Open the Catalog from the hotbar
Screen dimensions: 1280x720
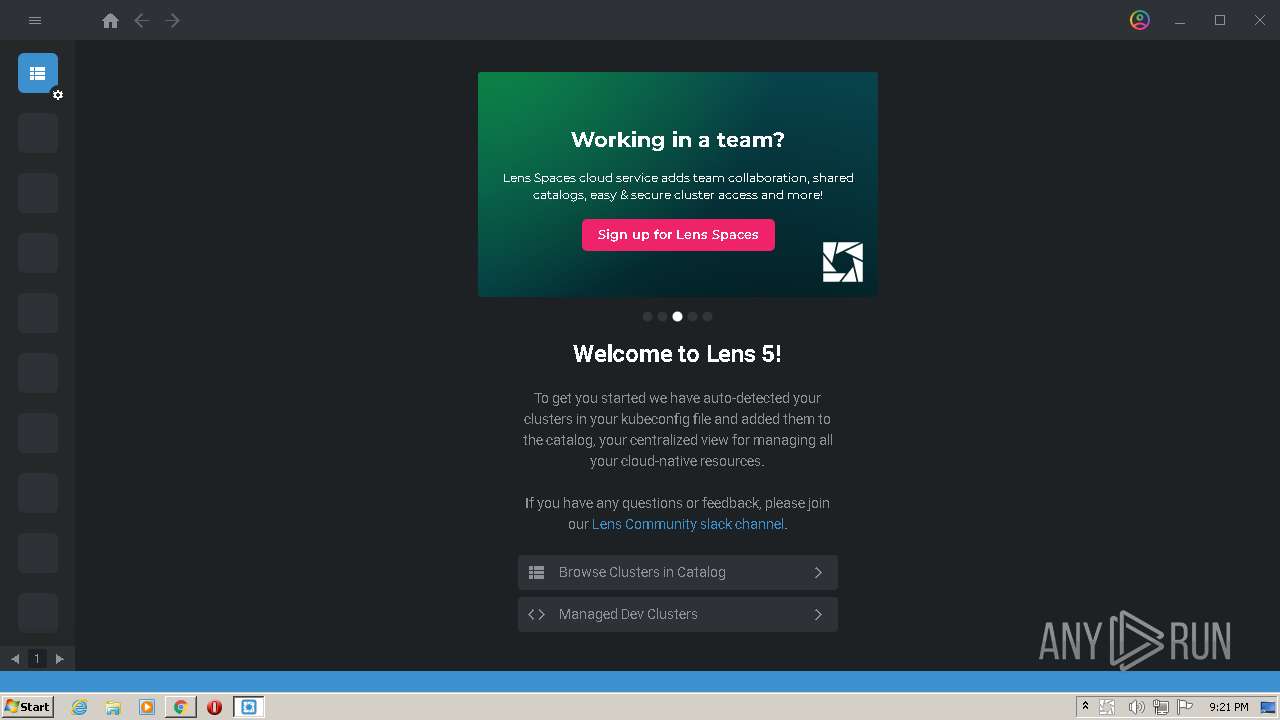[x=38, y=73]
